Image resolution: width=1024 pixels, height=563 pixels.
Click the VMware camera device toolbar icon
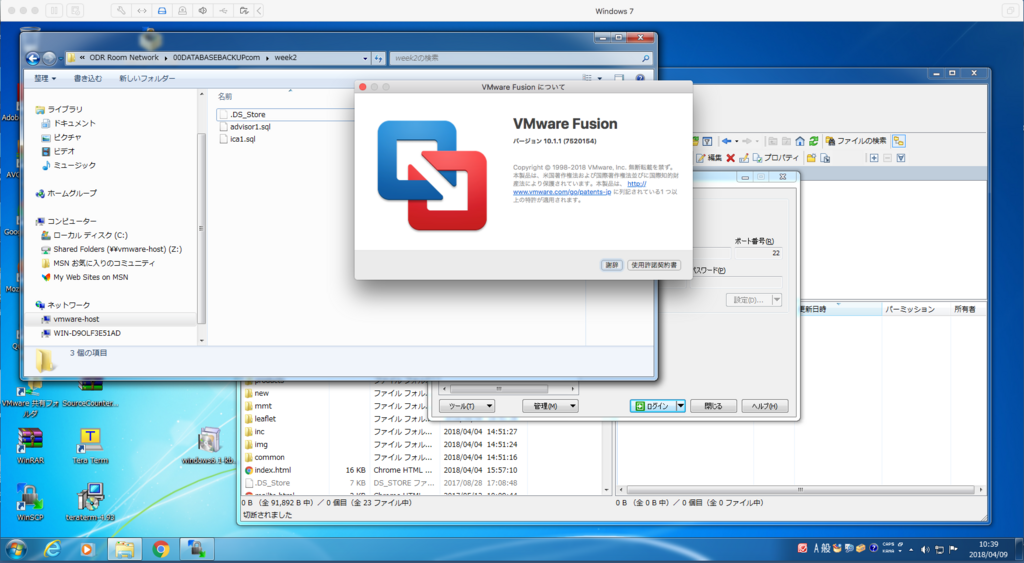coord(182,10)
